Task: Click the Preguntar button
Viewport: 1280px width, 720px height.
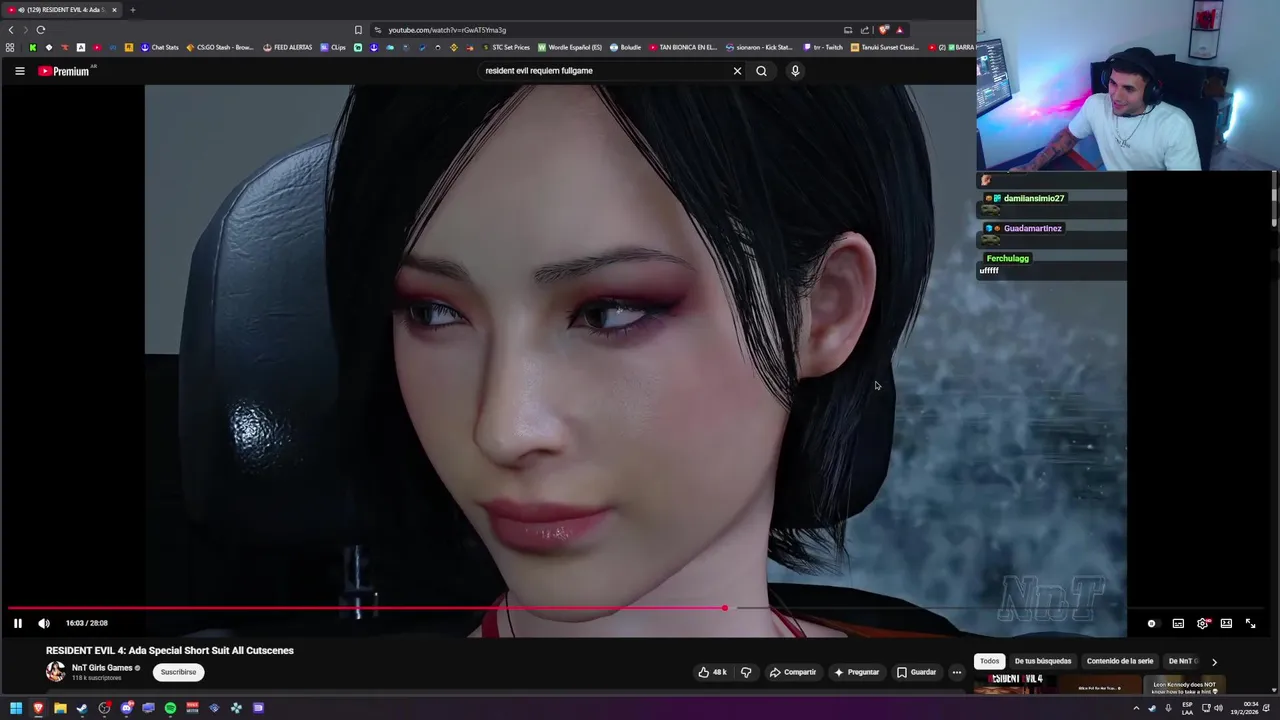Action: [856, 672]
